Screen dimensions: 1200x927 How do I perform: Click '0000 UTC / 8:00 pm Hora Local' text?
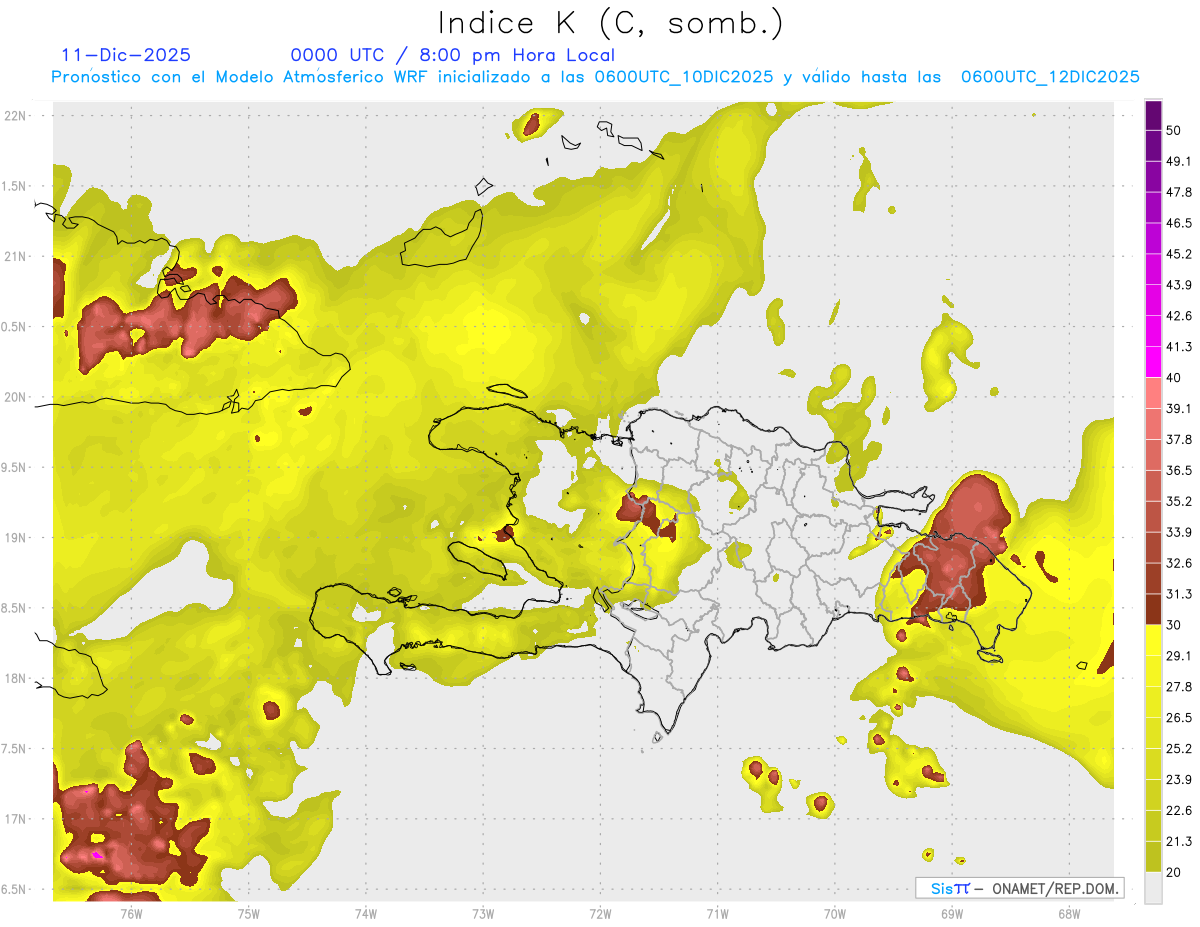coord(452,55)
